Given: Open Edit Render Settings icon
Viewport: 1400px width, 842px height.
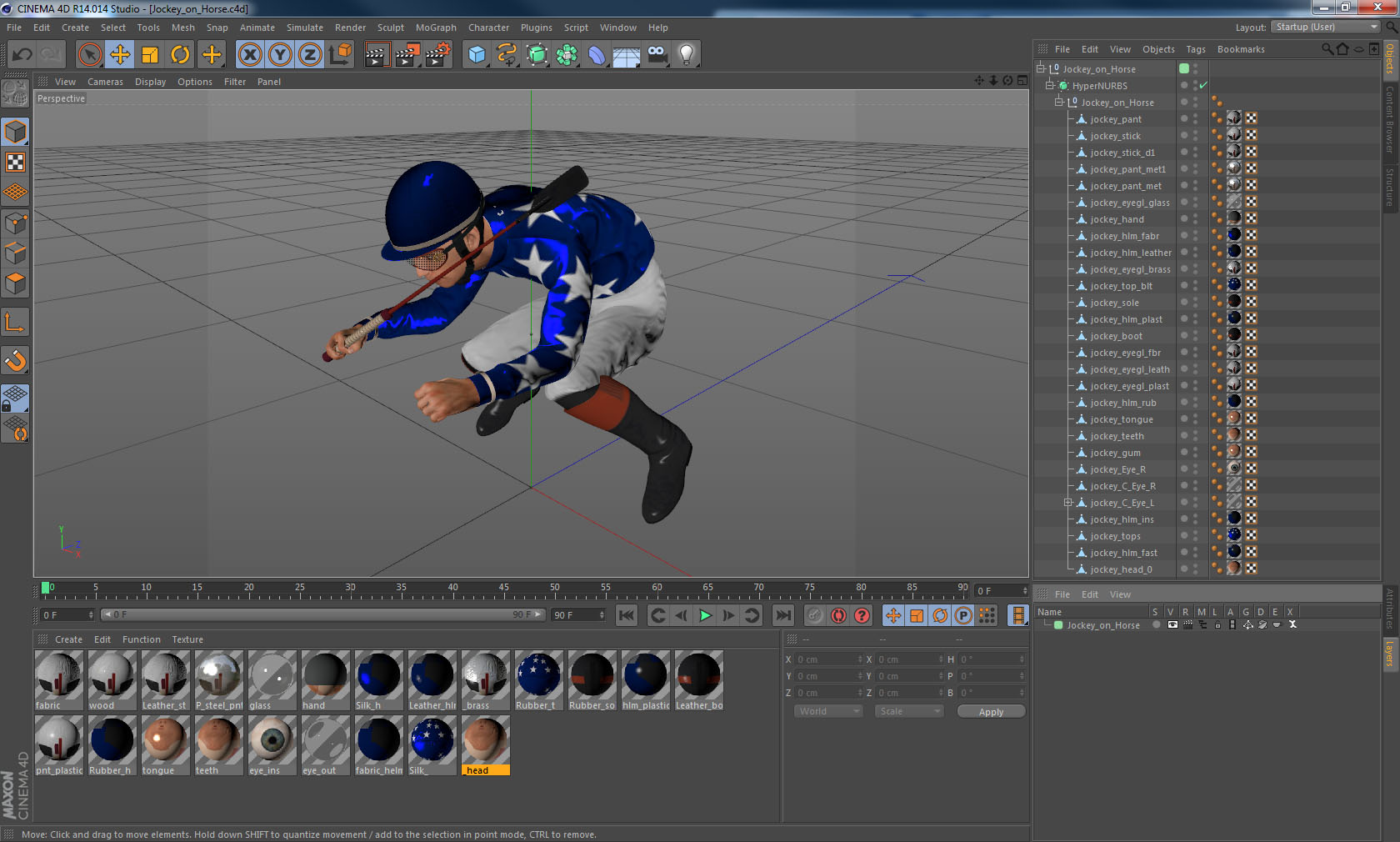Looking at the screenshot, I should tap(438, 55).
